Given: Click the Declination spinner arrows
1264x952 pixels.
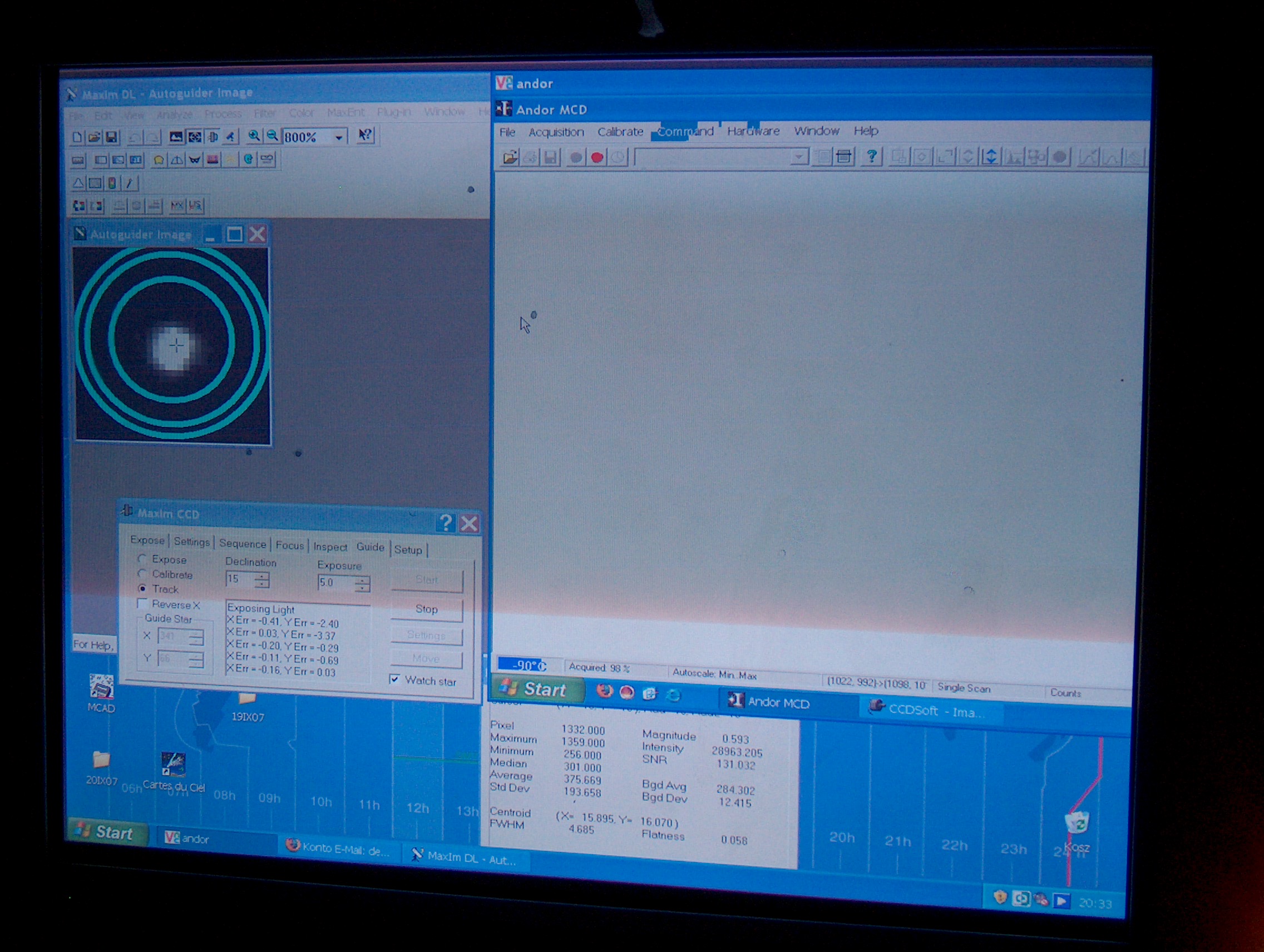Looking at the screenshot, I should [261, 580].
